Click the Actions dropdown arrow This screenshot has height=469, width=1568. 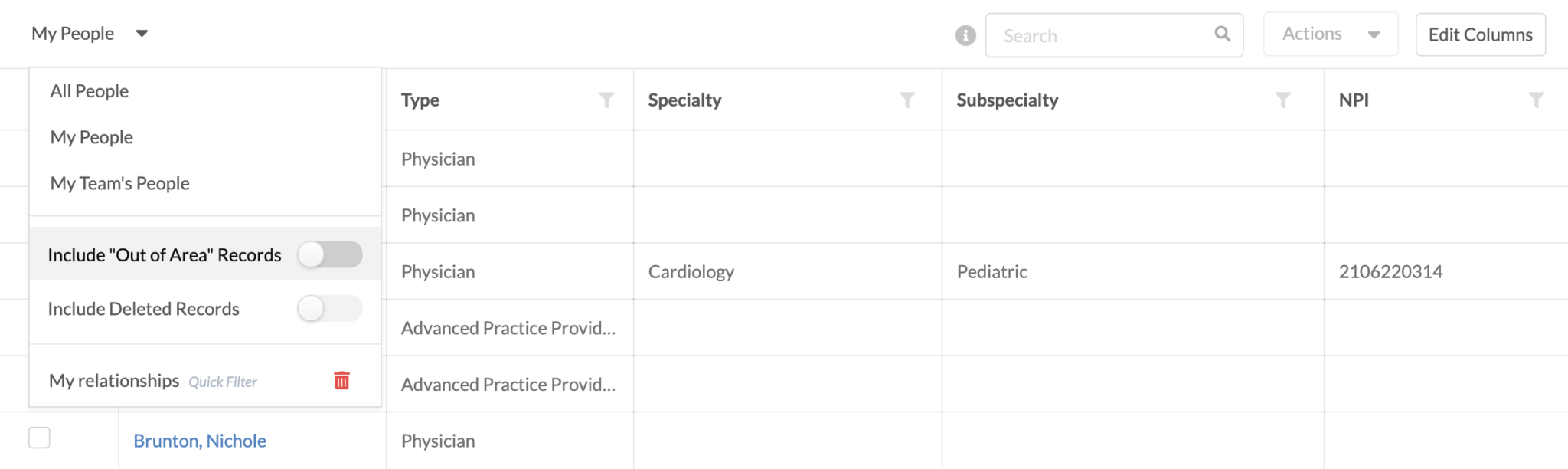1374,34
